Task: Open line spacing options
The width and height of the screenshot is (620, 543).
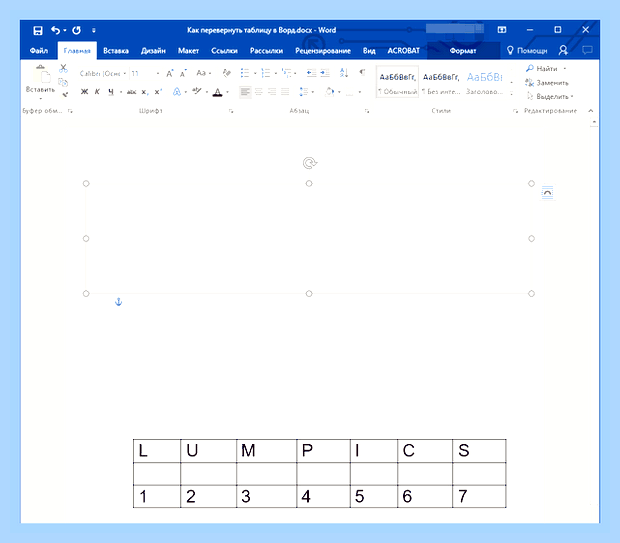Action: click(303, 92)
